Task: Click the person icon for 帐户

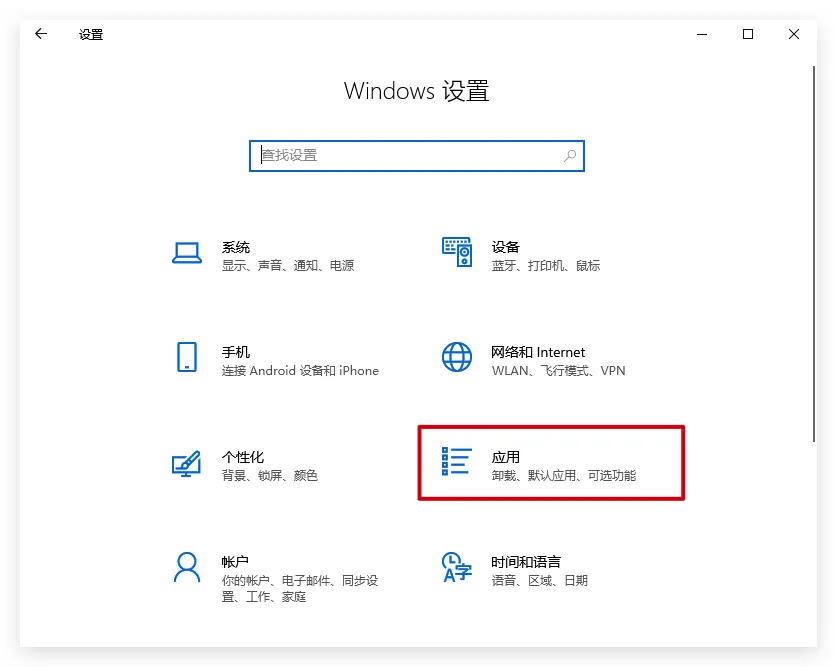Action: coord(187,567)
